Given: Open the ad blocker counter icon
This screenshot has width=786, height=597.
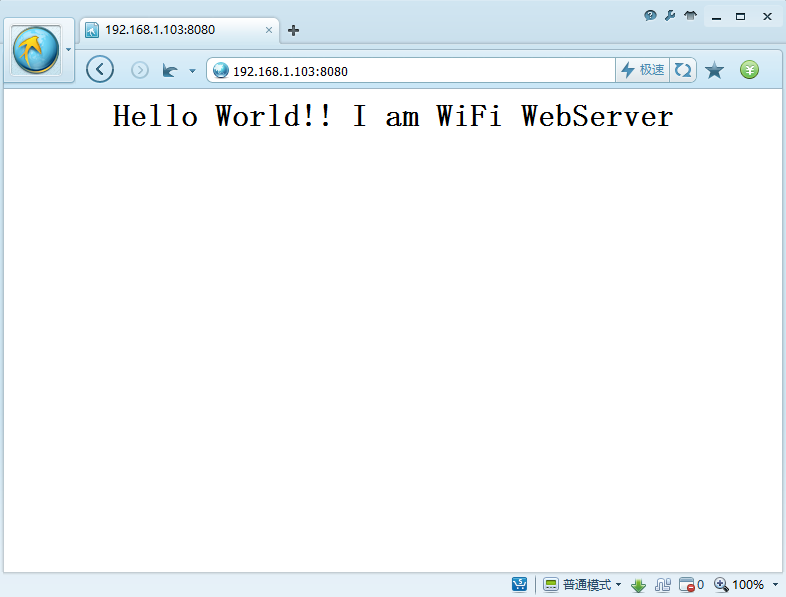Looking at the screenshot, I should (x=691, y=585).
